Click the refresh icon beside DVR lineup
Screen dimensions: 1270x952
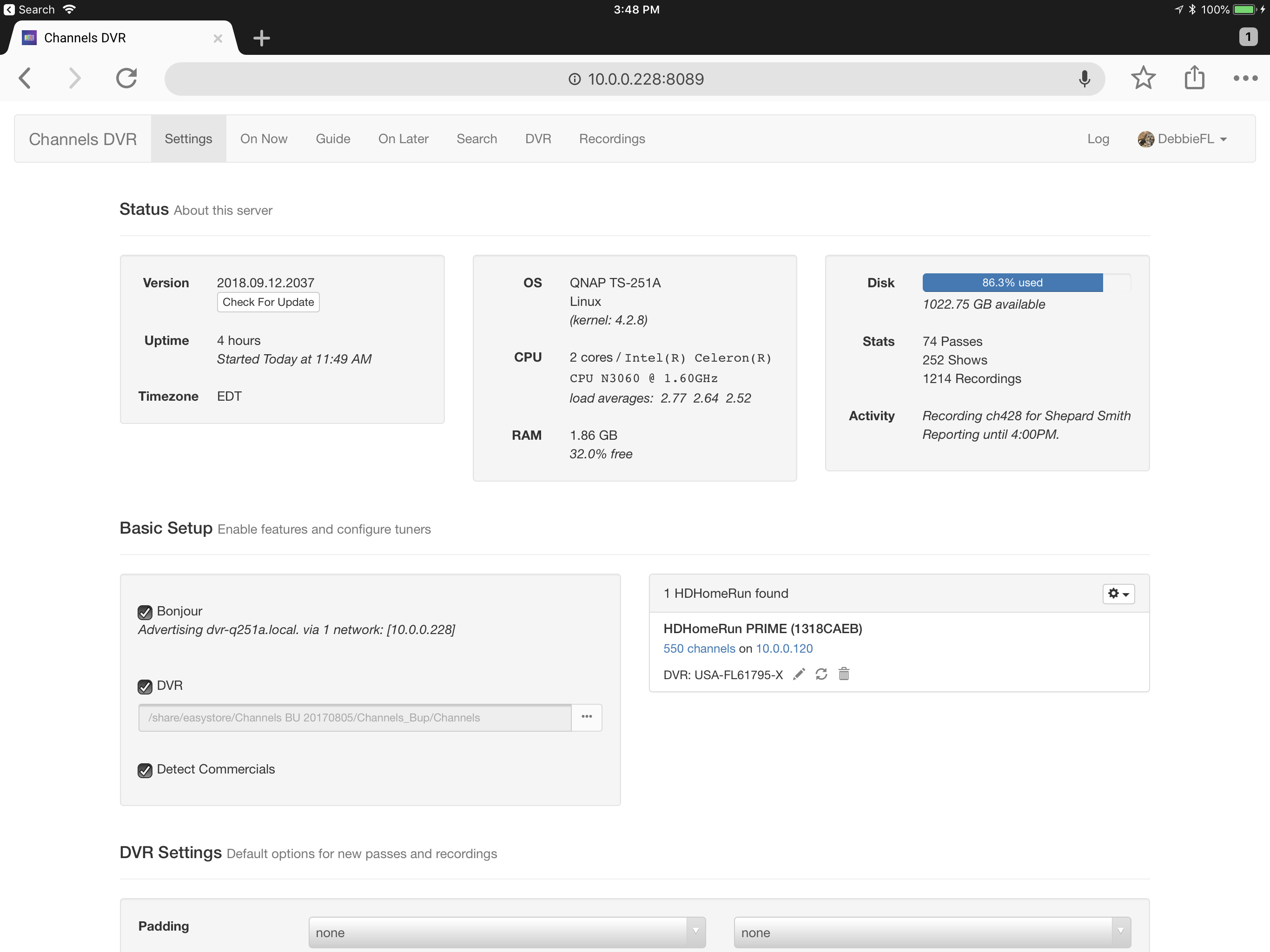pyautogui.click(x=821, y=674)
